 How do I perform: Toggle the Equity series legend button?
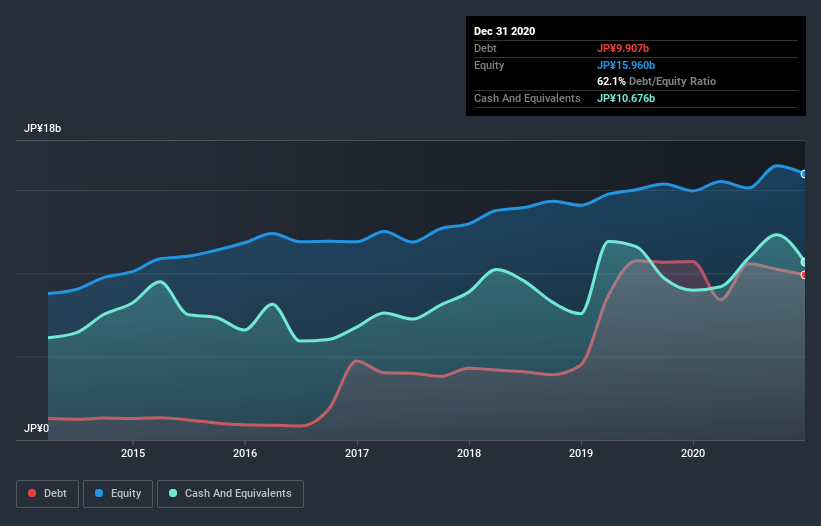(118, 494)
